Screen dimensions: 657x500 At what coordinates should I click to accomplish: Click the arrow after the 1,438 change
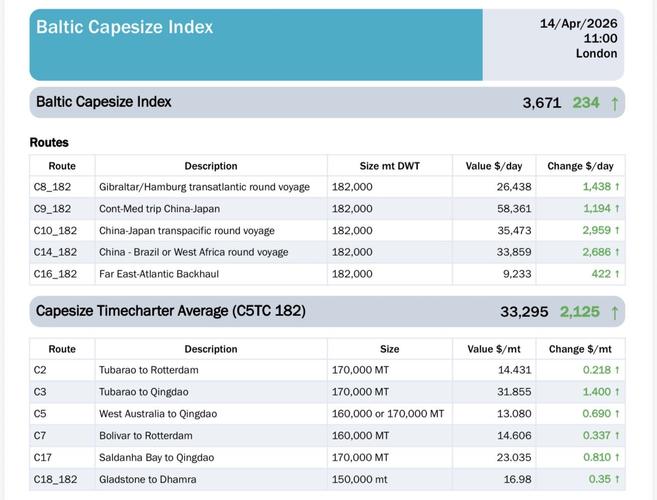click(x=617, y=187)
